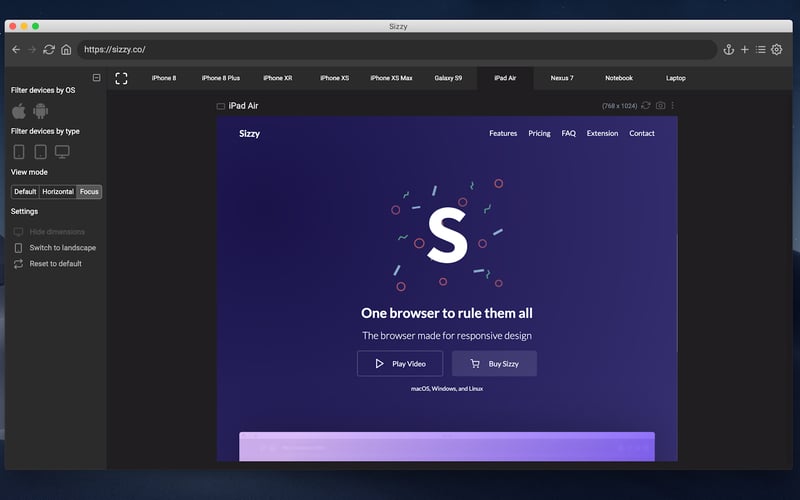Image resolution: width=800 pixels, height=500 pixels.
Task: Open Features link in page nav
Action: (503, 133)
